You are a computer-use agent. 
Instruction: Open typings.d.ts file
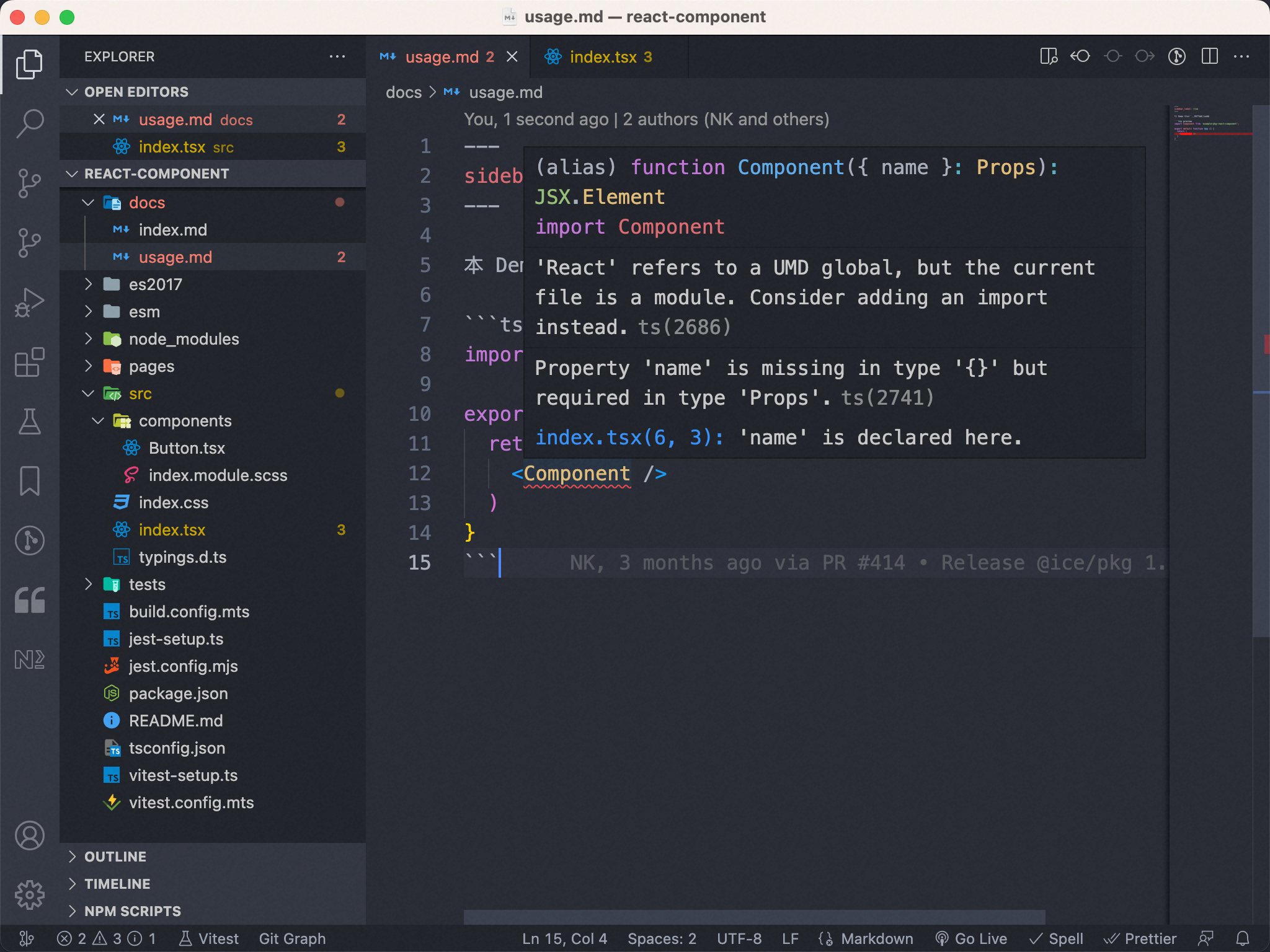click(x=212, y=557)
